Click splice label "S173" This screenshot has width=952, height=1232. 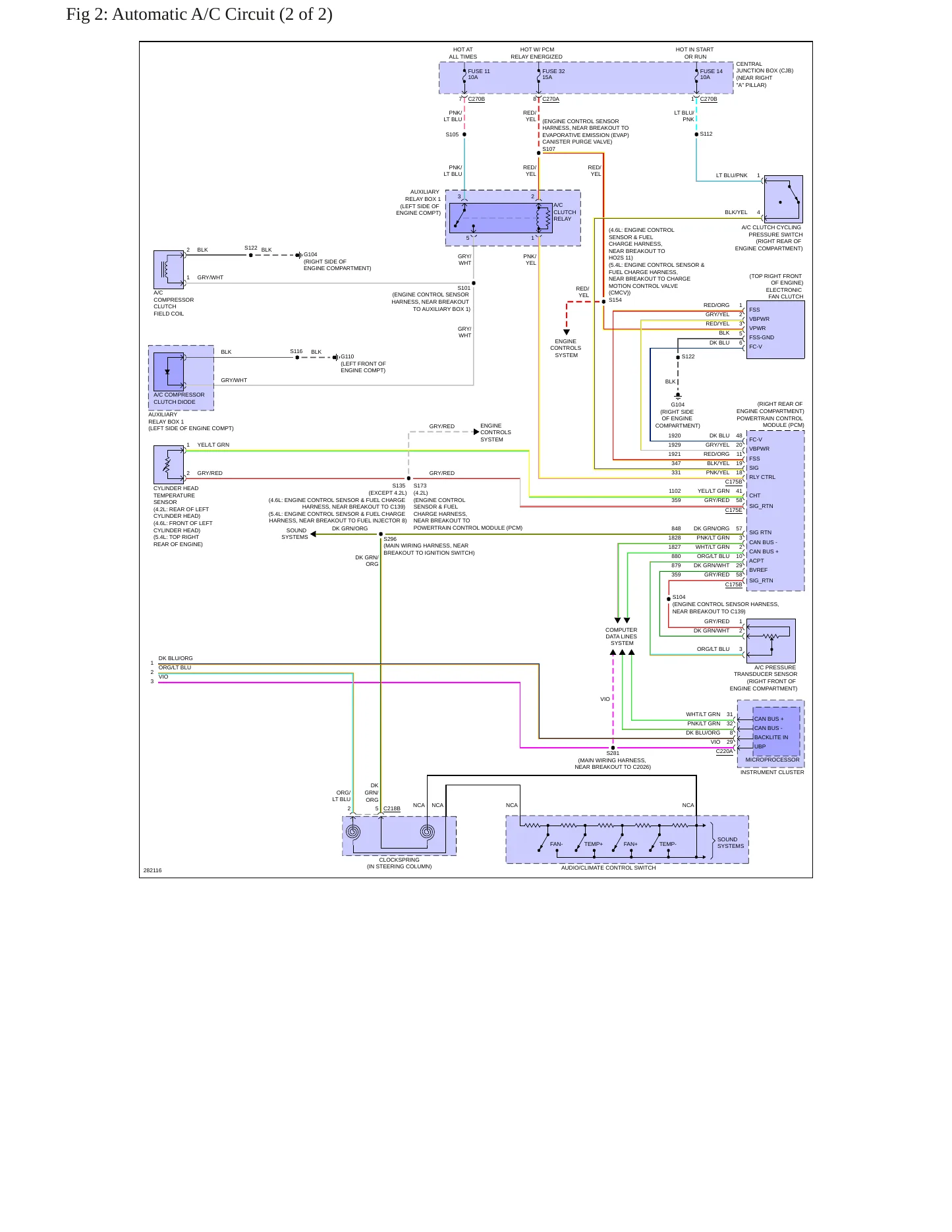(420, 486)
